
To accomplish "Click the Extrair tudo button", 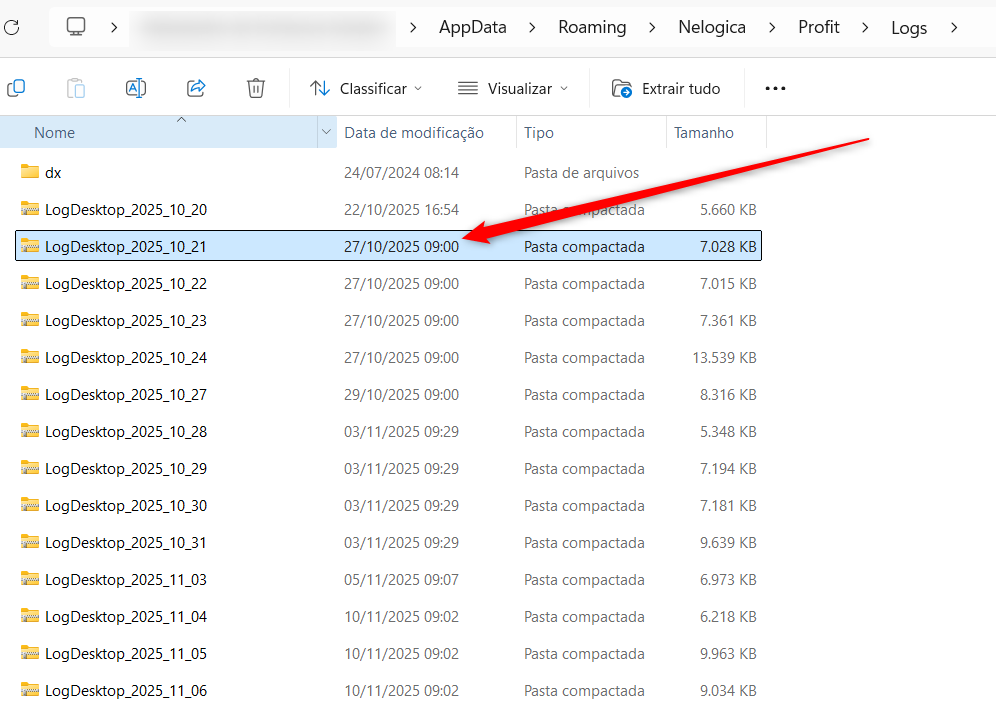I will pos(666,88).
